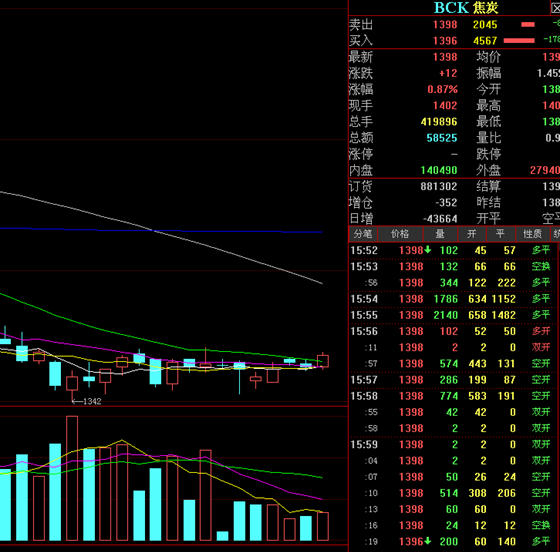
Task: Click the 量比 label
Action: click(x=489, y=138)
